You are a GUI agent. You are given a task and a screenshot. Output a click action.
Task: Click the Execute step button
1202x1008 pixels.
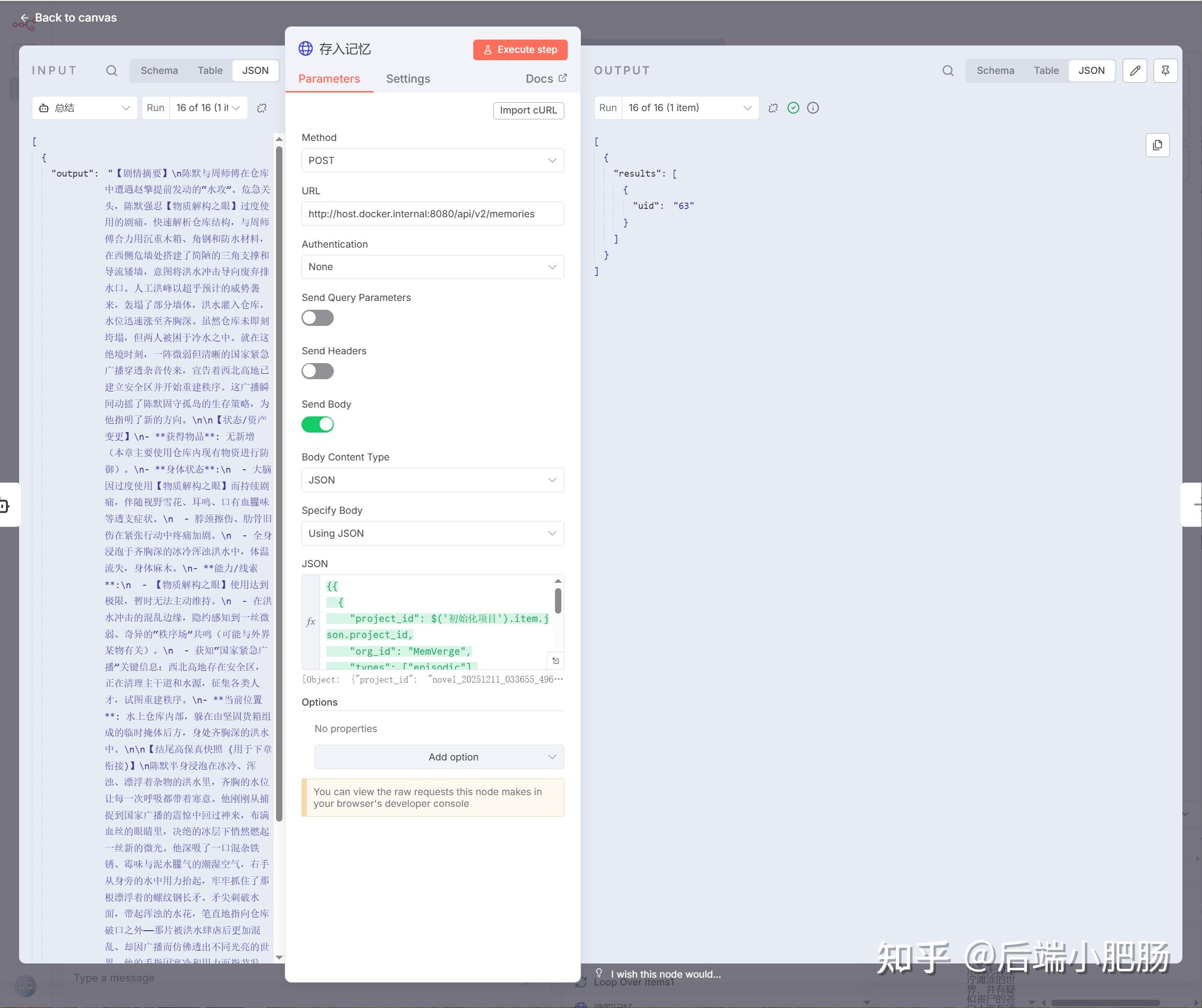520,50
